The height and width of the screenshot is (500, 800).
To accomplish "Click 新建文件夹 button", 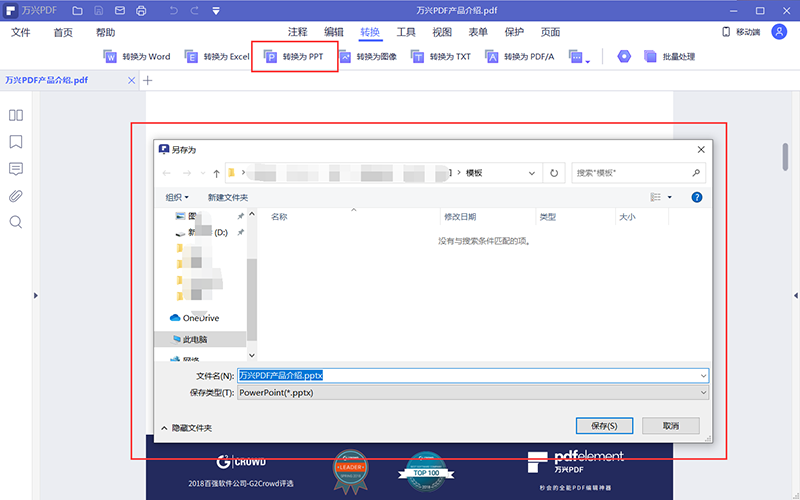I will 228,197.
